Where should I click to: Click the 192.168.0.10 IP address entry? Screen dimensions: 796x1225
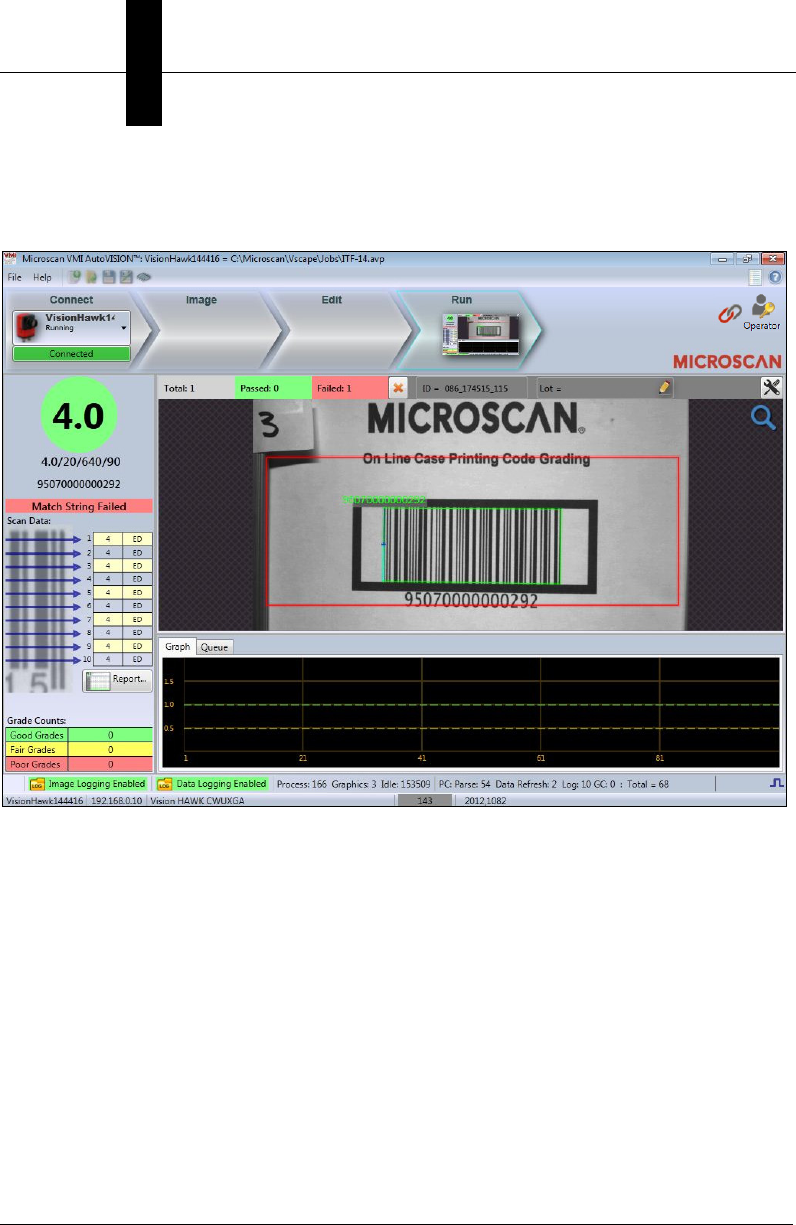tap(118, 801)
